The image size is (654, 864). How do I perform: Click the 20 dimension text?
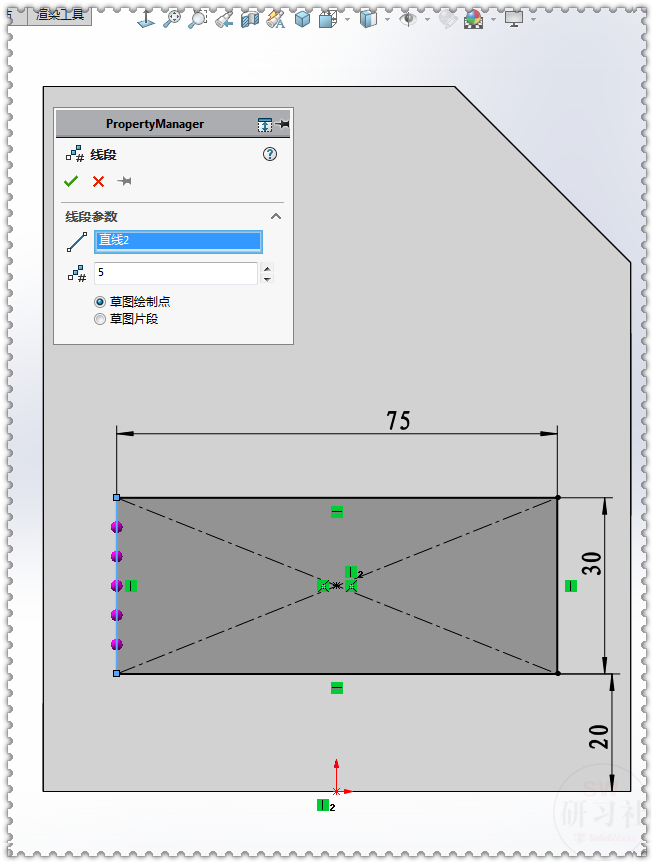598,737
